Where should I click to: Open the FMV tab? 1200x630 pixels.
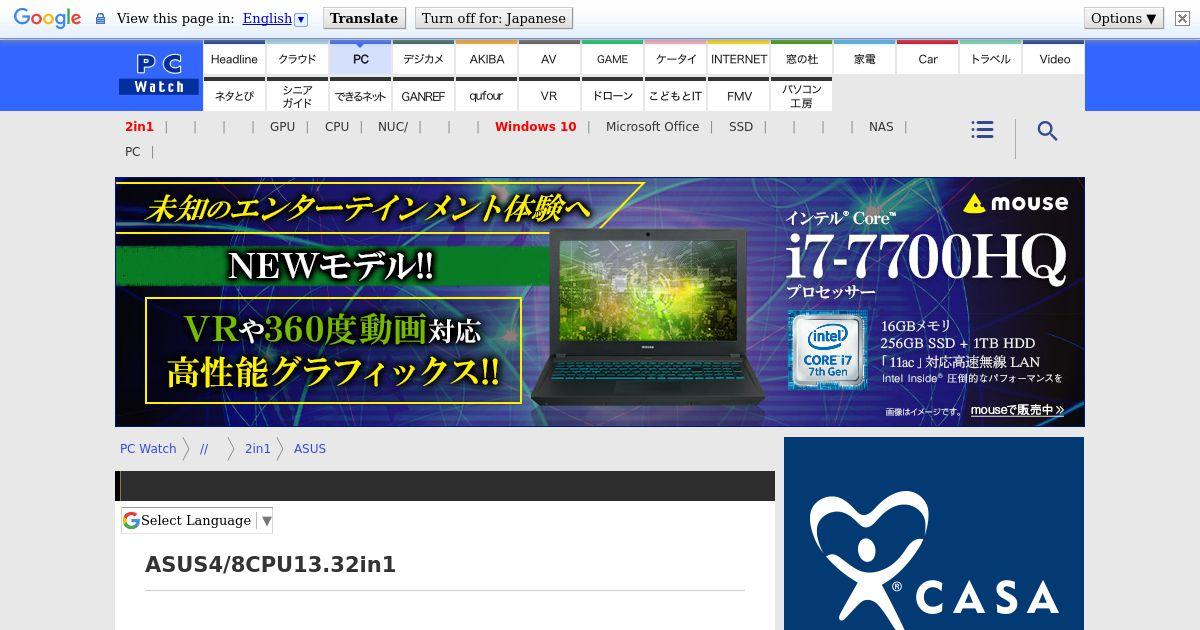point(738,95)
